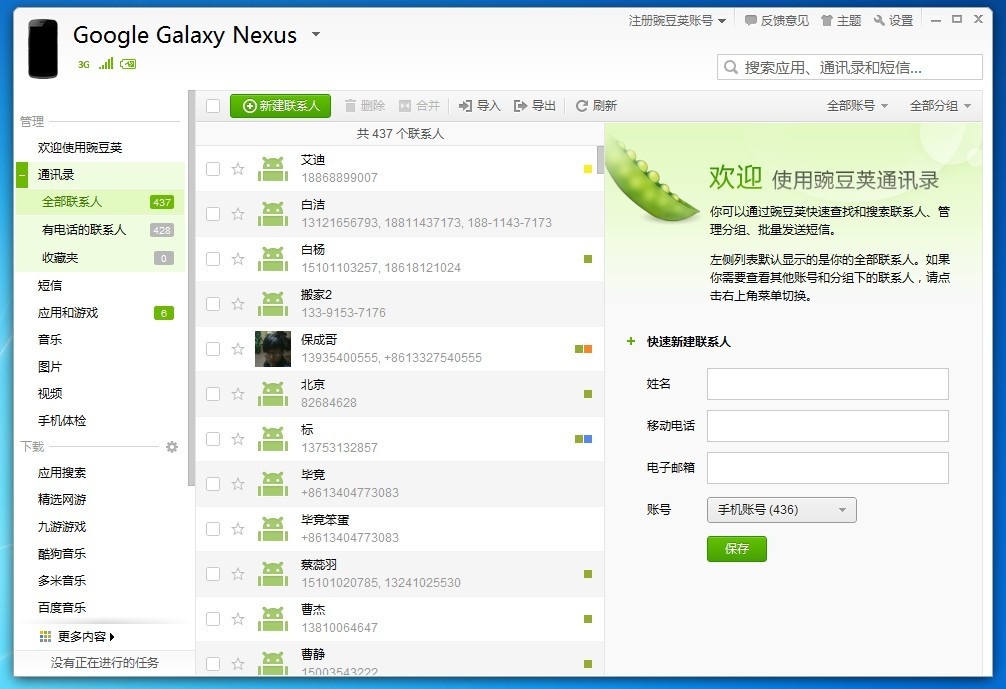Click the plus icon beside 快速新建联系人
1006x689 pixels.
click(631, 341)
